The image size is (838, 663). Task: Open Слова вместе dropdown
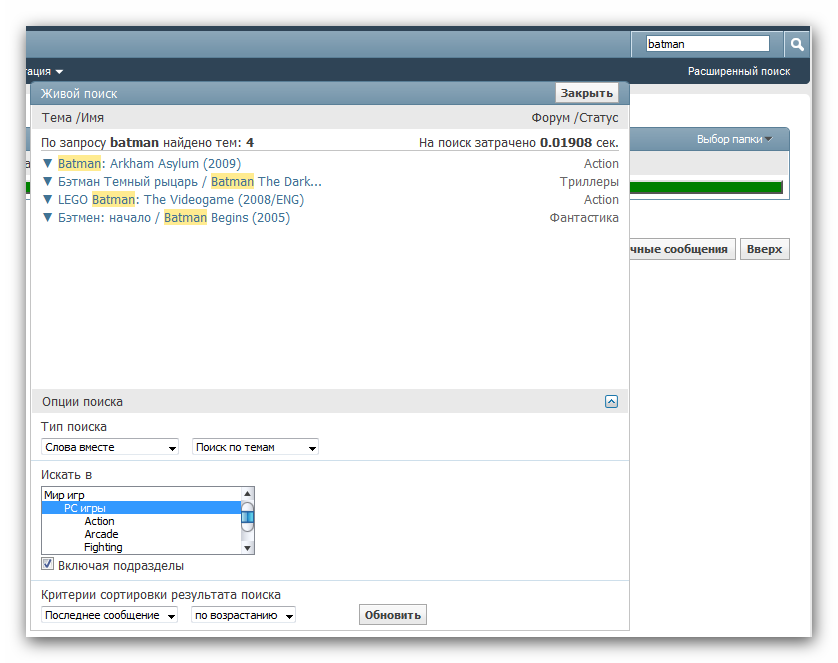(110, 447)
